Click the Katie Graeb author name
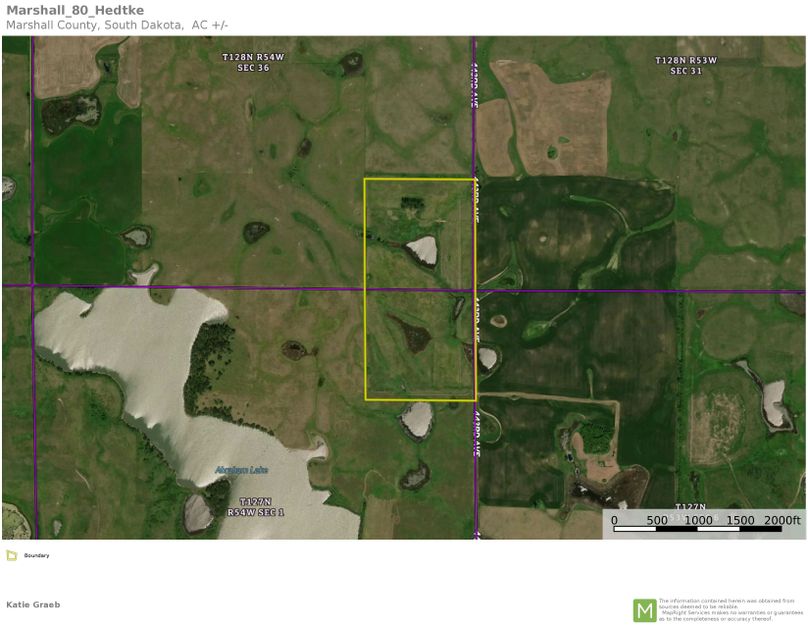 (x=34, y=604)
